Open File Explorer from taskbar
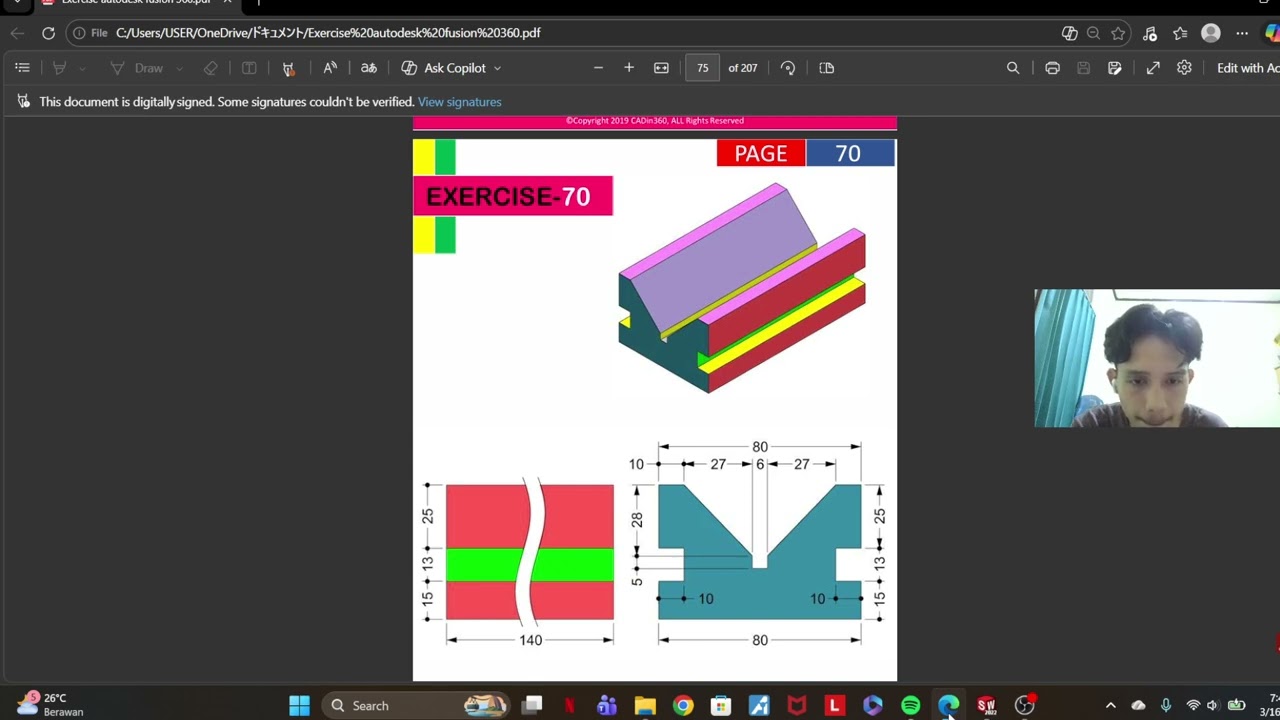1280x720 pixels. point(645,706)
